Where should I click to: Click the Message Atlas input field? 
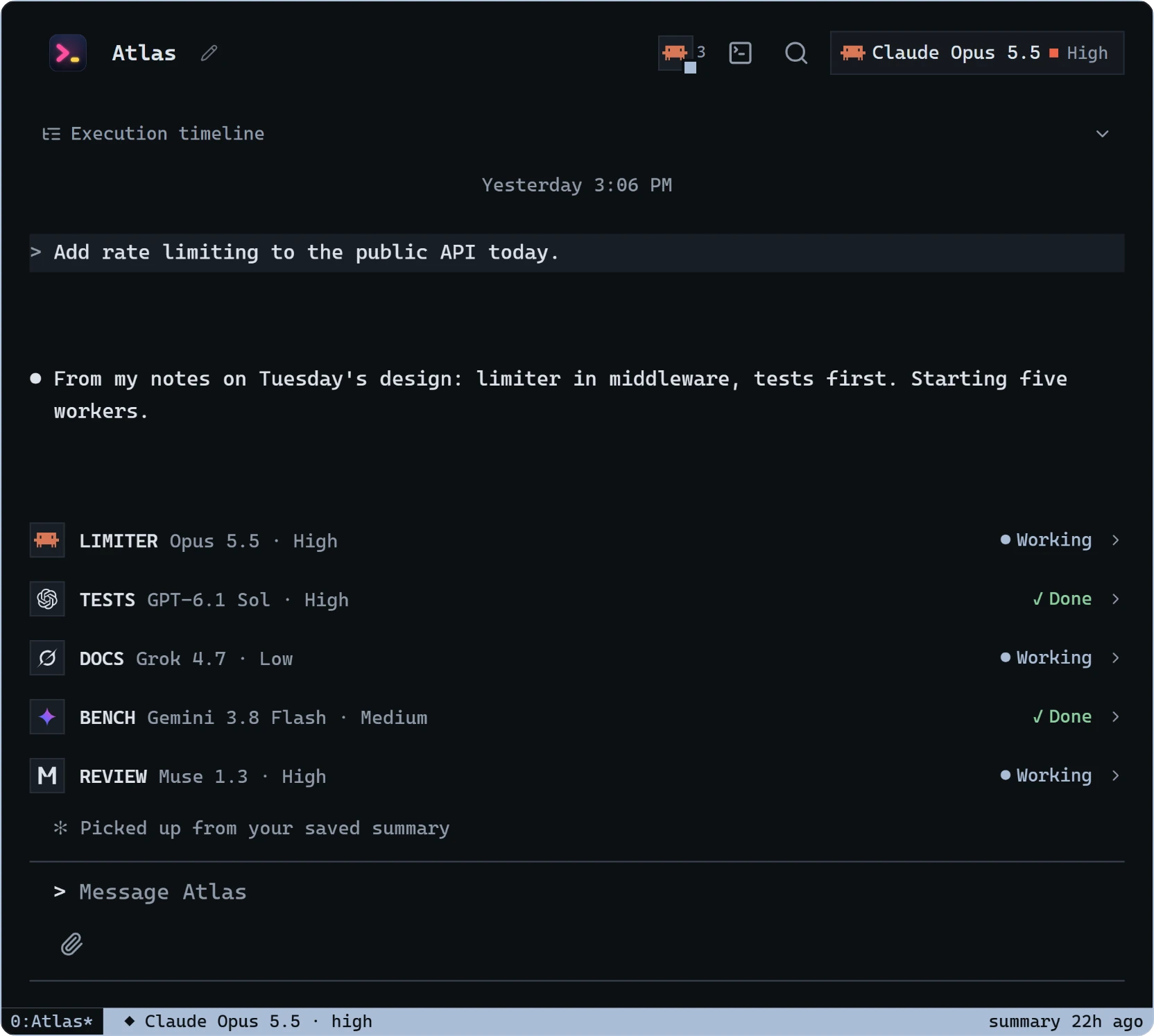577,892
